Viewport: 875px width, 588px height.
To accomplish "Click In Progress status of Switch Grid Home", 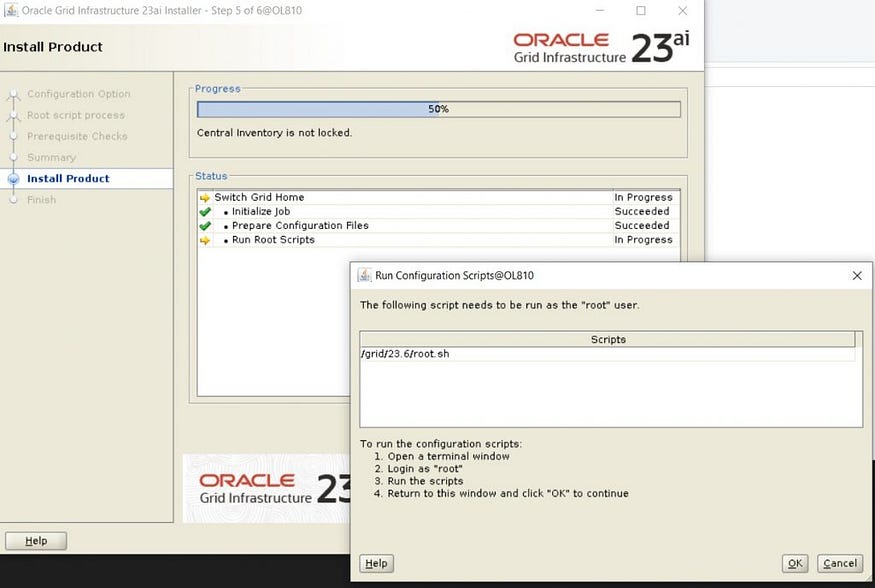I will (x=643, y=197).
